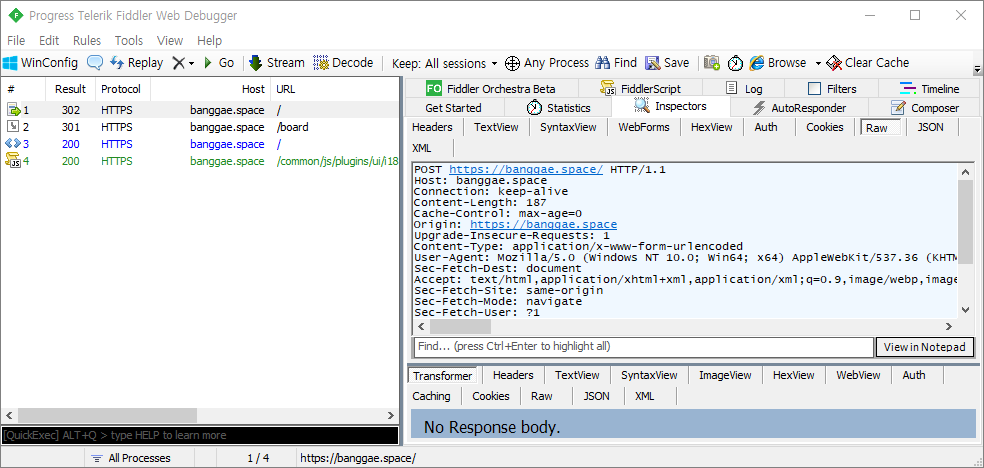Click session 4 JavaScript file icon
984x468 pixels.
click(14, 161)
